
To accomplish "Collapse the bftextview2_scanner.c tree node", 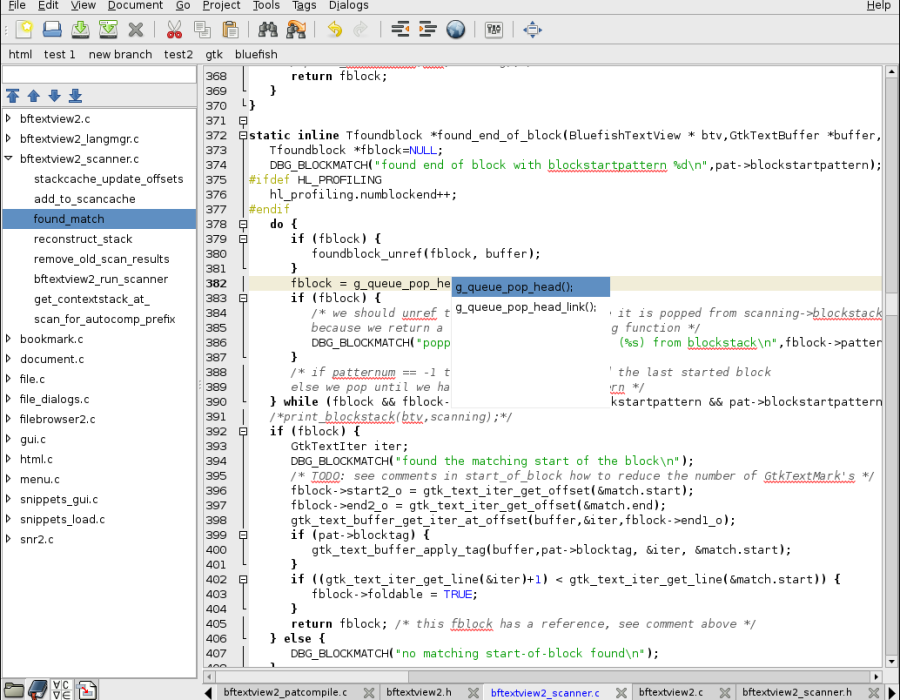I will [x=9, y=158].
